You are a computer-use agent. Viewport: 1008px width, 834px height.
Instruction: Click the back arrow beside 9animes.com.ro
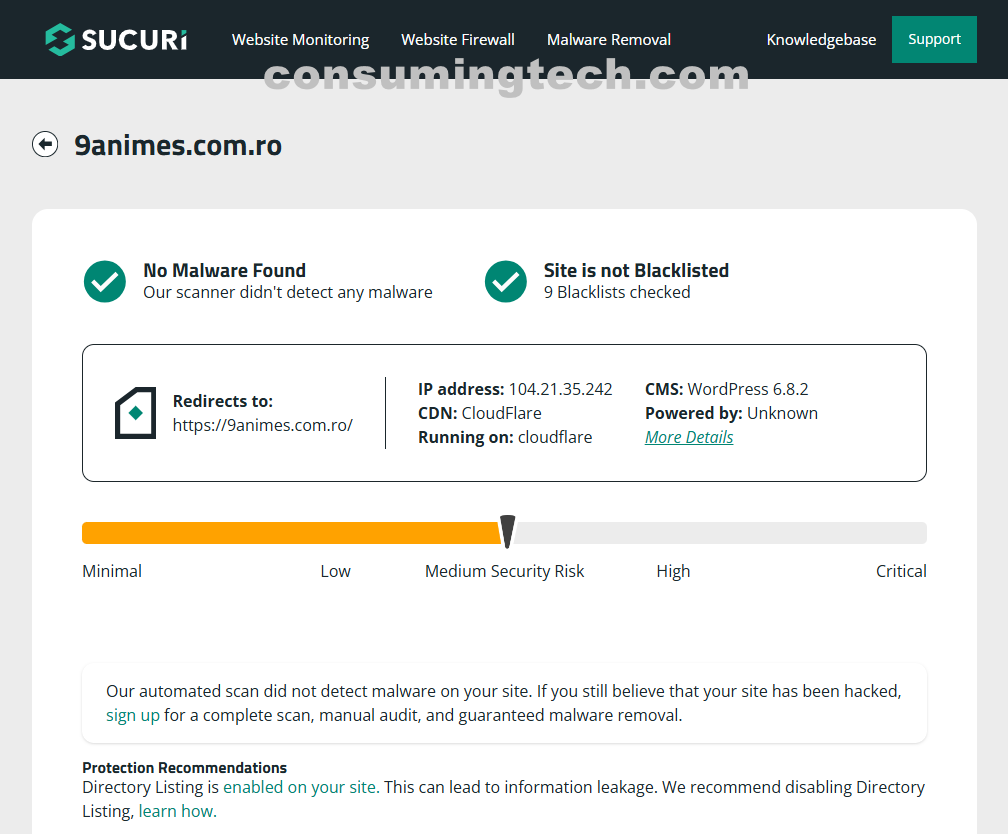tap(45, 145)
